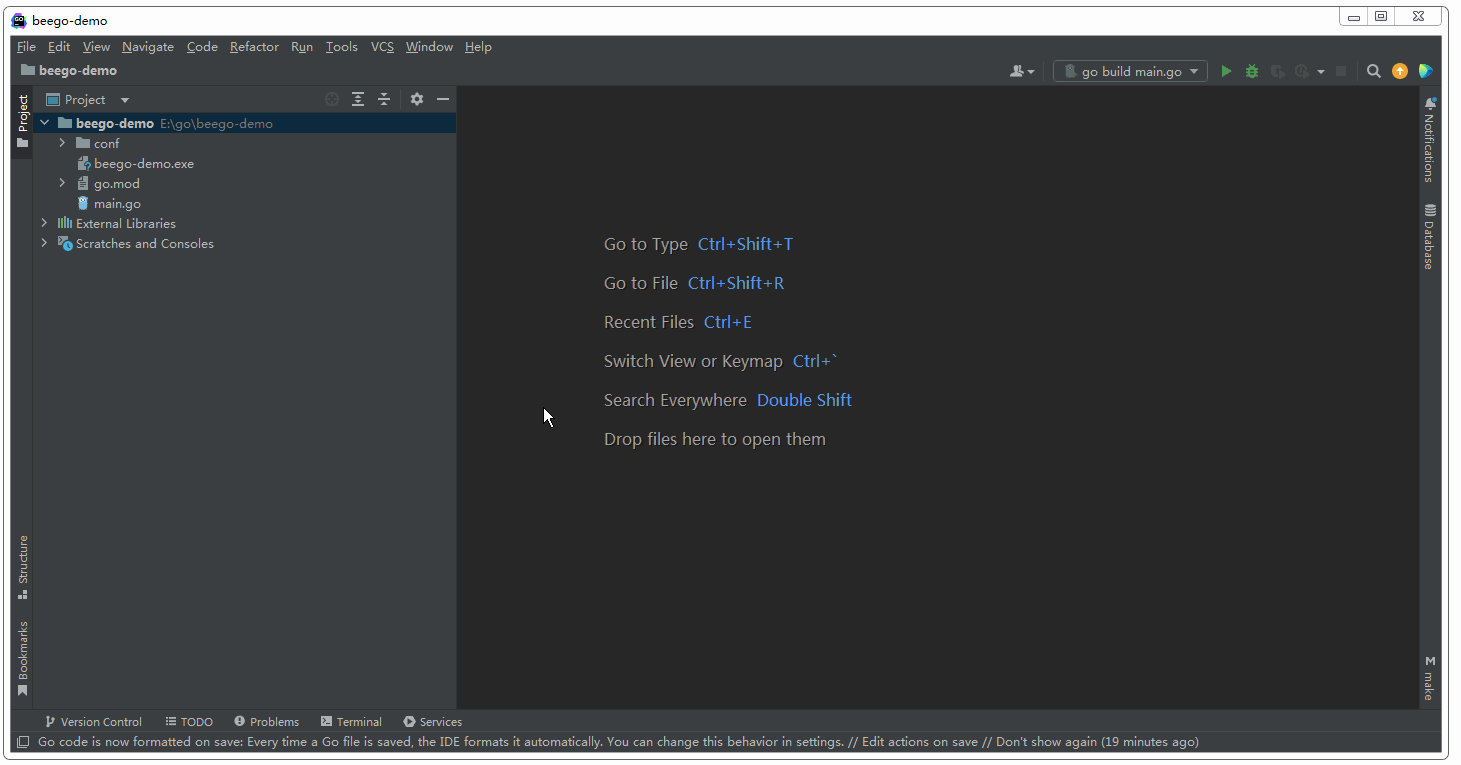This screenshot has width=1461, height=765.
Task: Open the Problems tab
Action: click(267, 722)
